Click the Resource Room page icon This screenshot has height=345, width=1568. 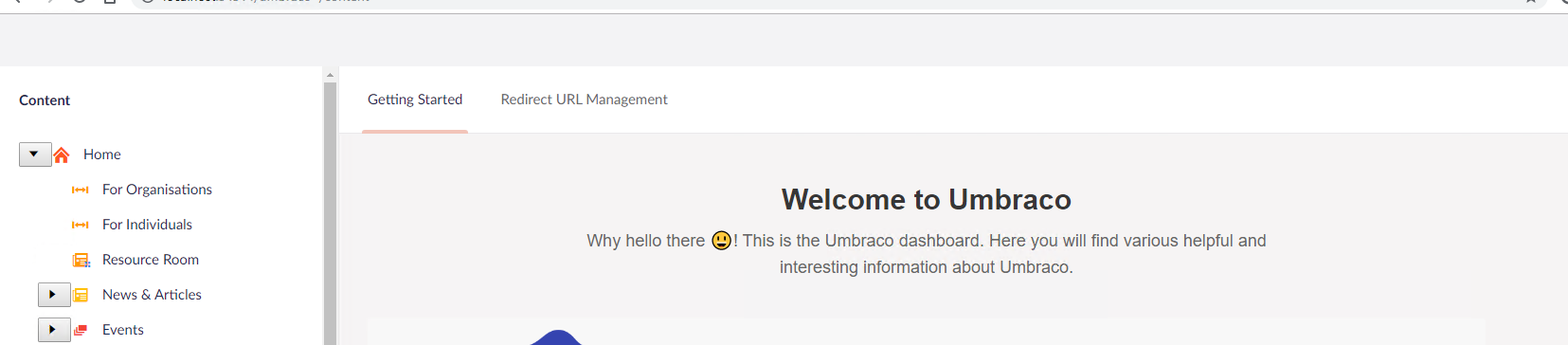pyautogui.click(x=81, y=260)
